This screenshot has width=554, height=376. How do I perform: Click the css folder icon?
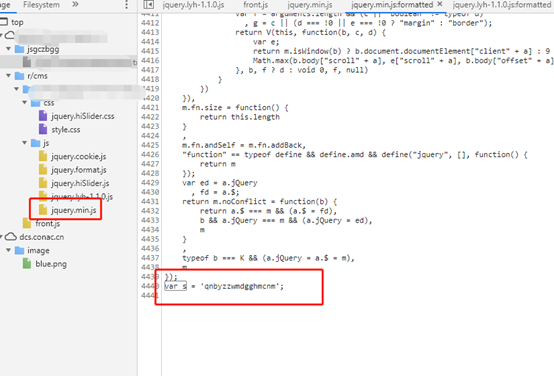pyautogui.click(x=35, y=103)
